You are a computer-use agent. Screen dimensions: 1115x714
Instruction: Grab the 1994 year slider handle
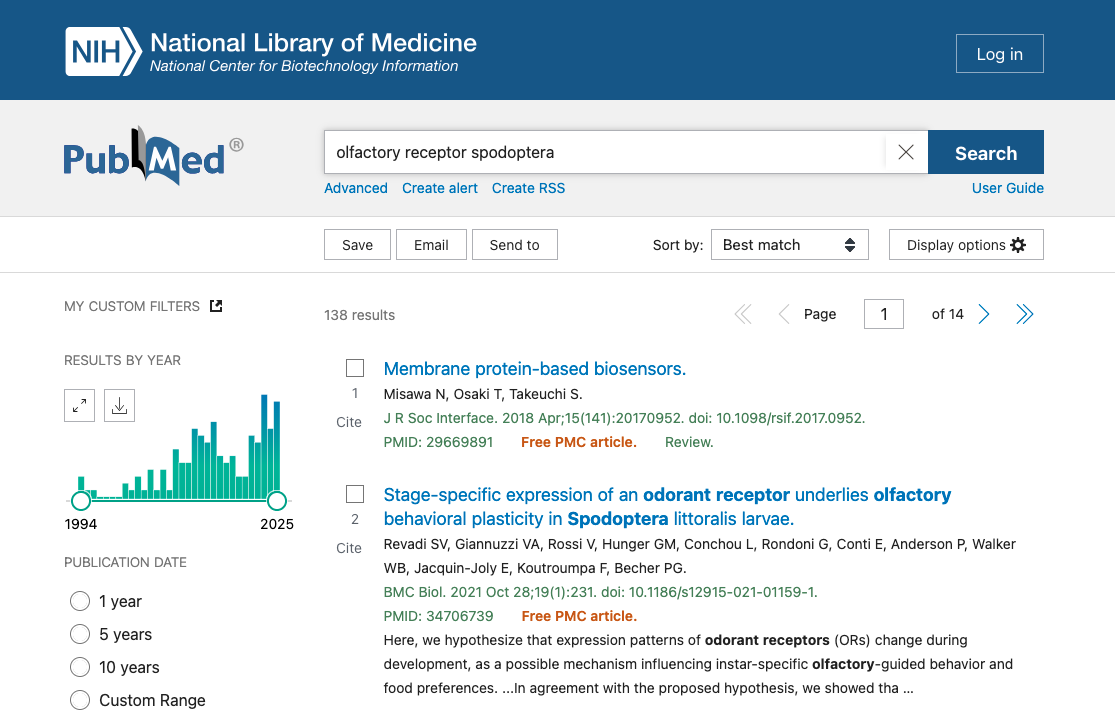(x=80, y=500)
